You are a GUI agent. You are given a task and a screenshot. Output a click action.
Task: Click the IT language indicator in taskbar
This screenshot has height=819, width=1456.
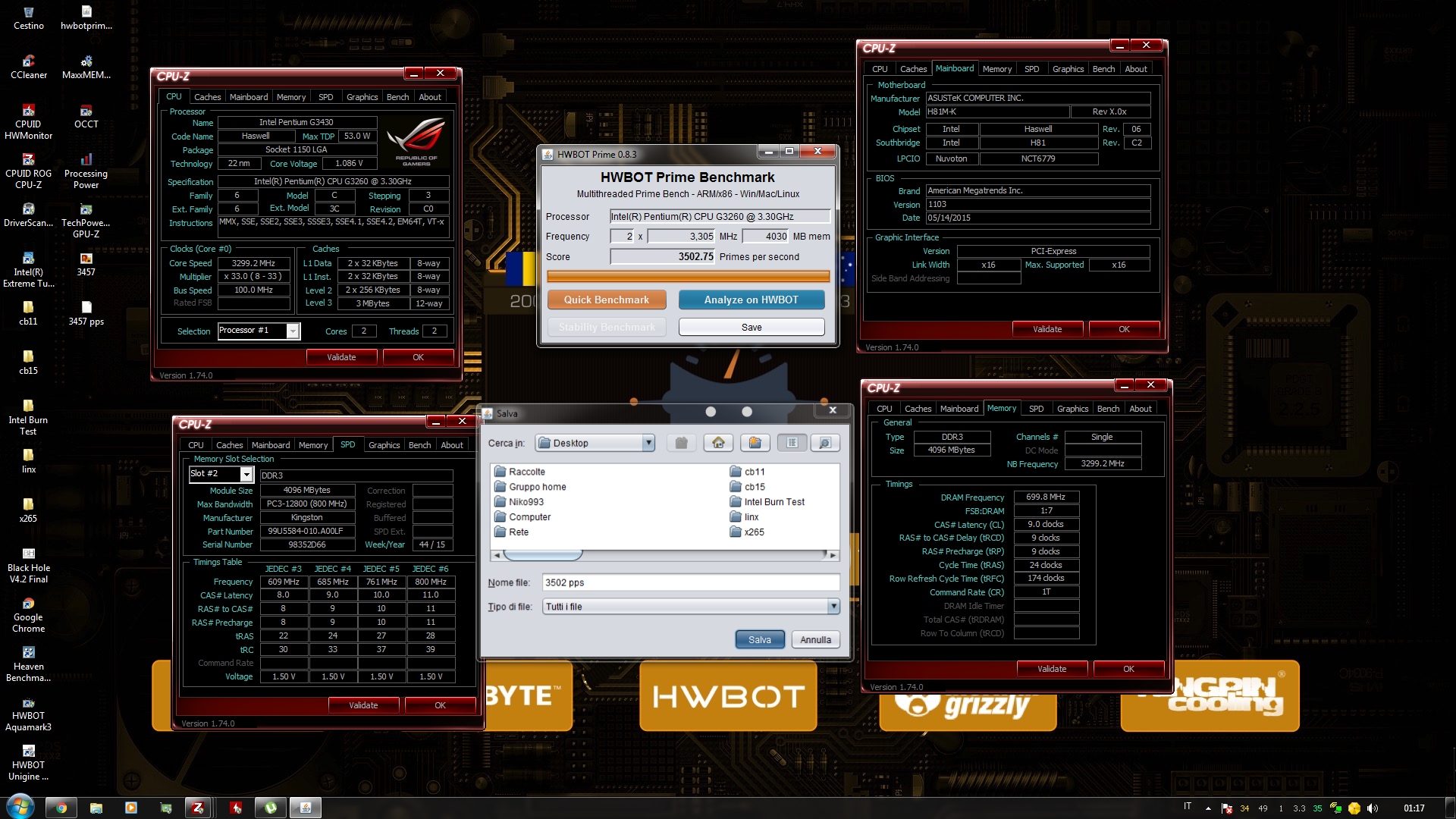(1188, 807)
